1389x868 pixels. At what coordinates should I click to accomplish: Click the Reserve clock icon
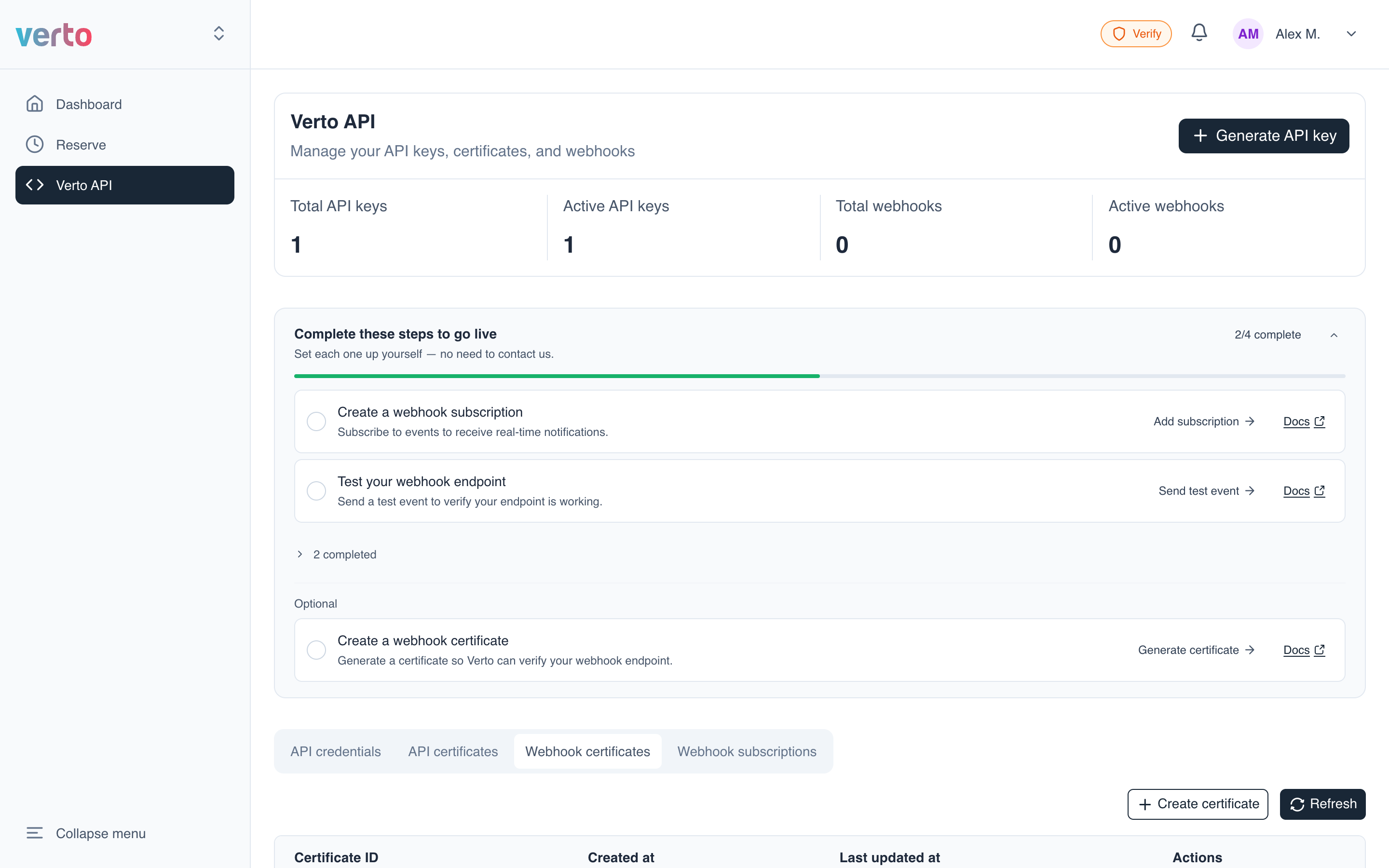[x=35, y=144]
